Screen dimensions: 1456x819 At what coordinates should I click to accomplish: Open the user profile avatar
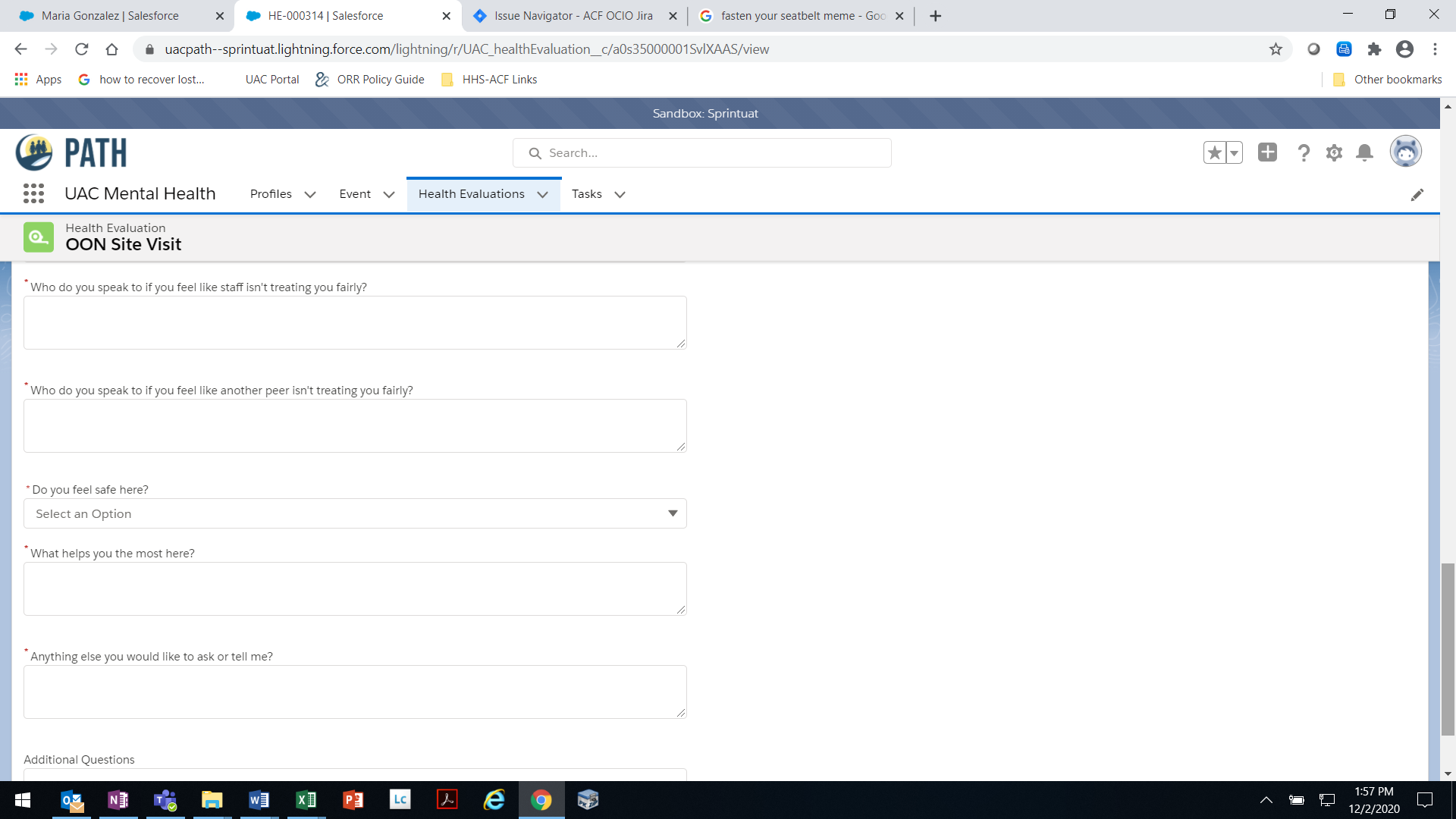coord(1405,152)
